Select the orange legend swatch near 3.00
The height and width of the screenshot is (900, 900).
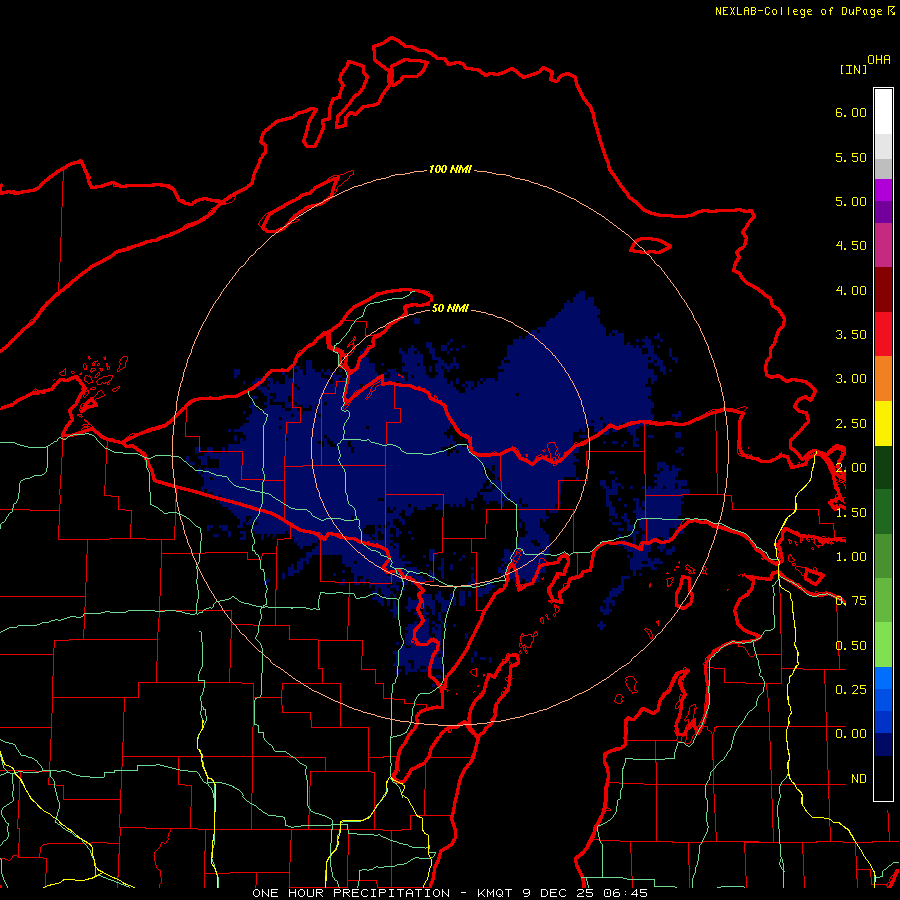[x=883, y=379]
